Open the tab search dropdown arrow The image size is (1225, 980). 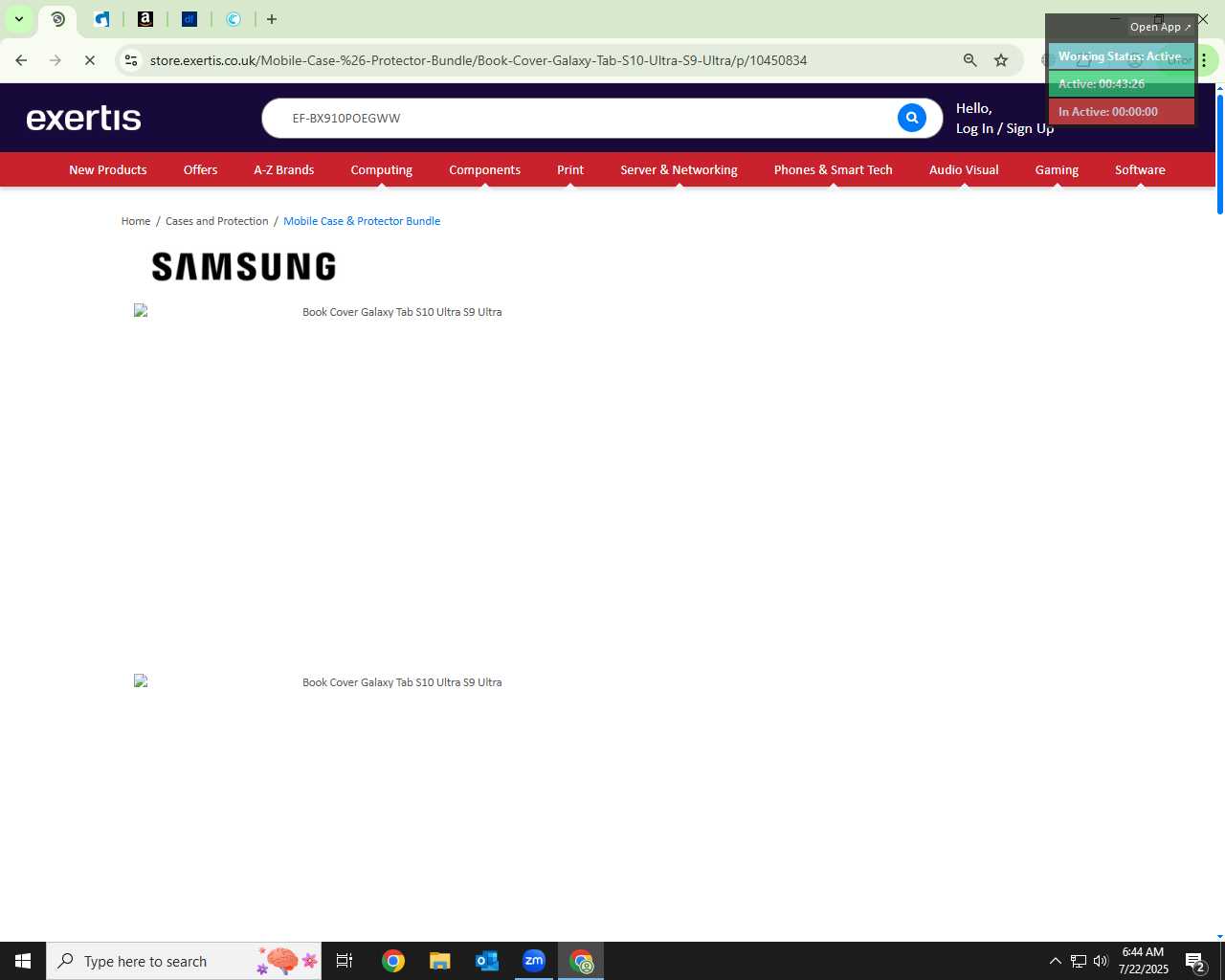[18, 19]
